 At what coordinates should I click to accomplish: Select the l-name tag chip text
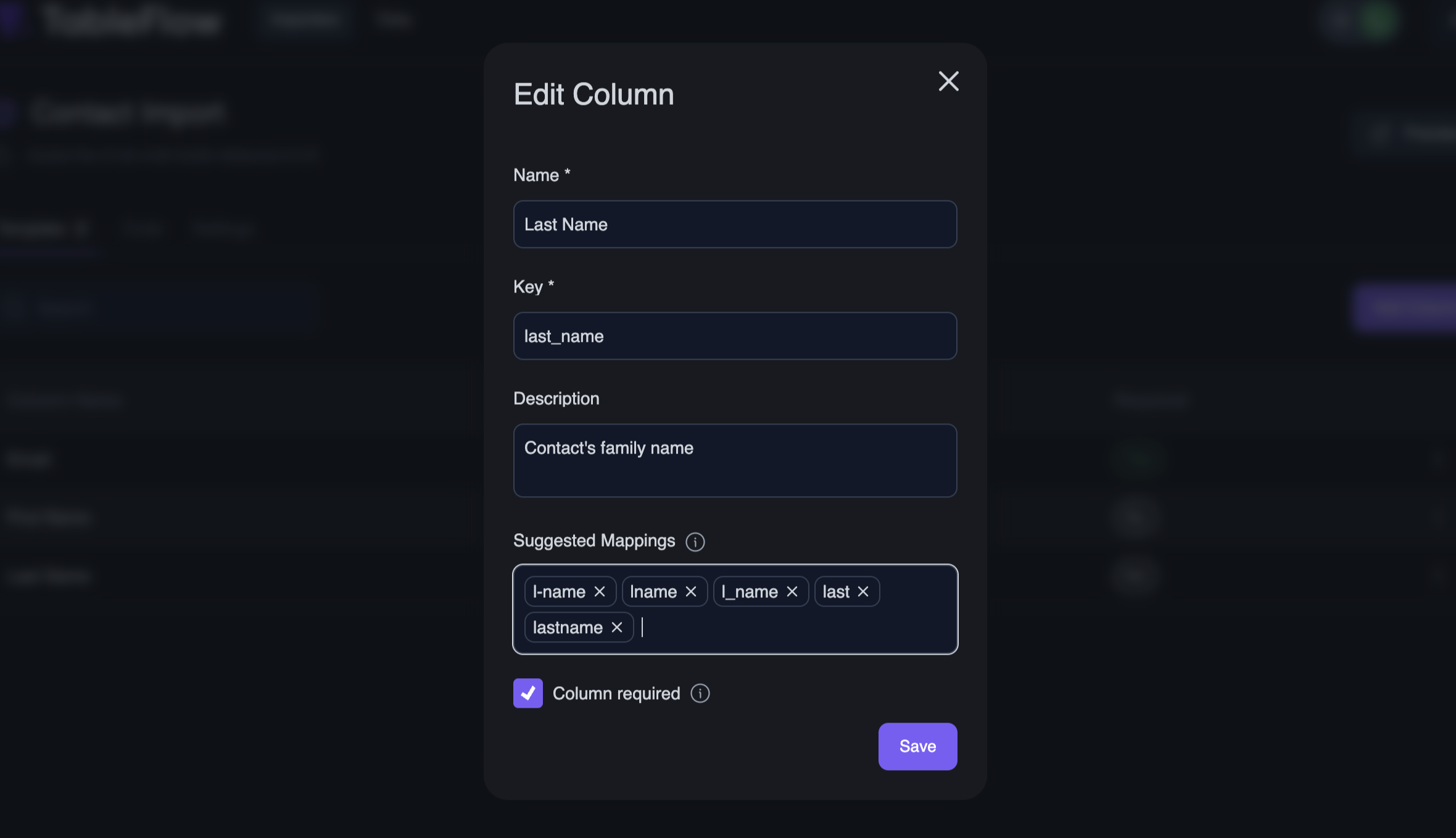tap(559, 592)
